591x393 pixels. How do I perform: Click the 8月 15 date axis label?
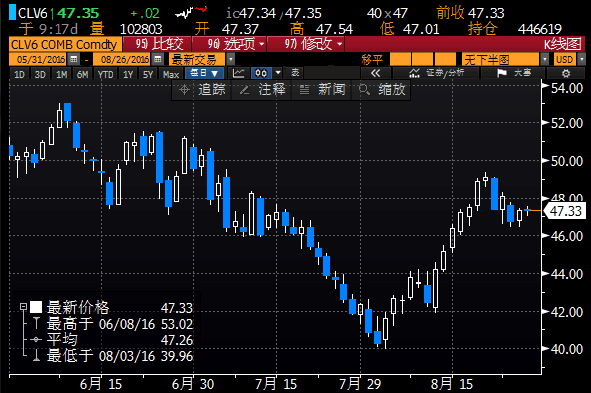tap(452, 384)
